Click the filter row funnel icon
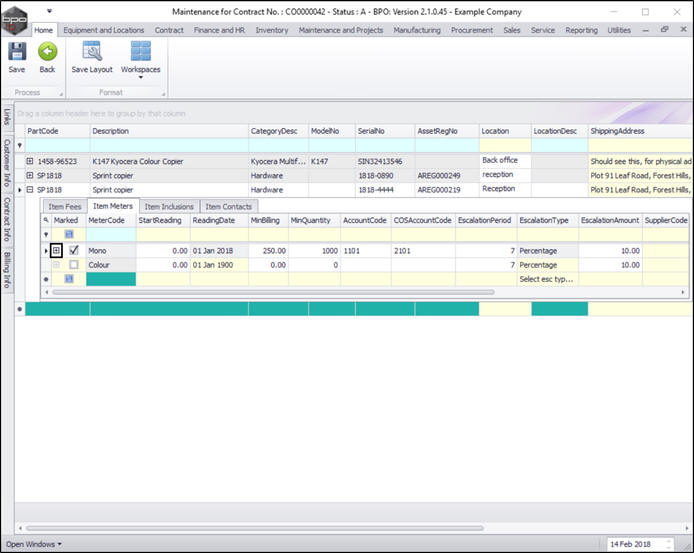 19,145
